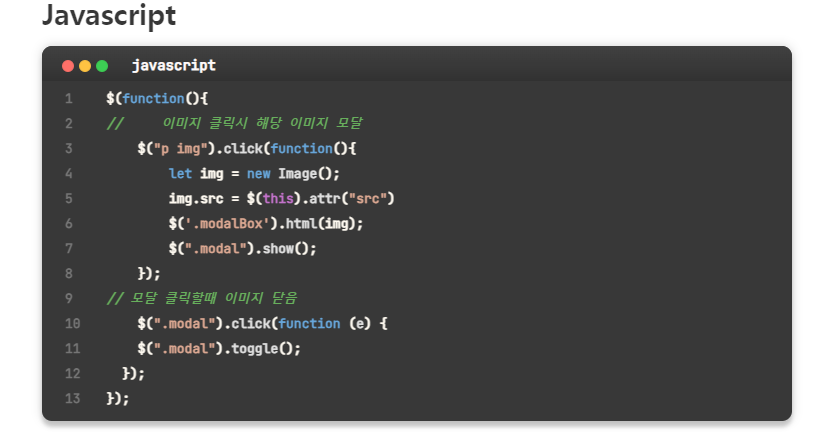Click line number 1
Image resolution: width=819 pixels, height=437 pixels.
68,99
